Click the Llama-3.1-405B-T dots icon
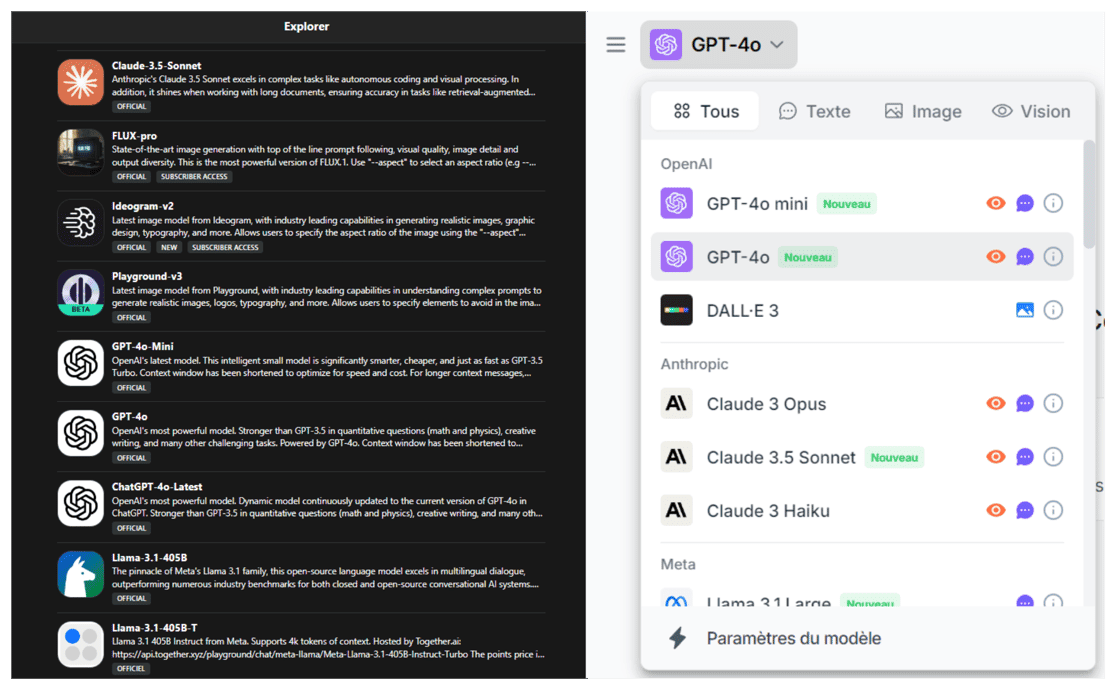 [x=80, y=644]
